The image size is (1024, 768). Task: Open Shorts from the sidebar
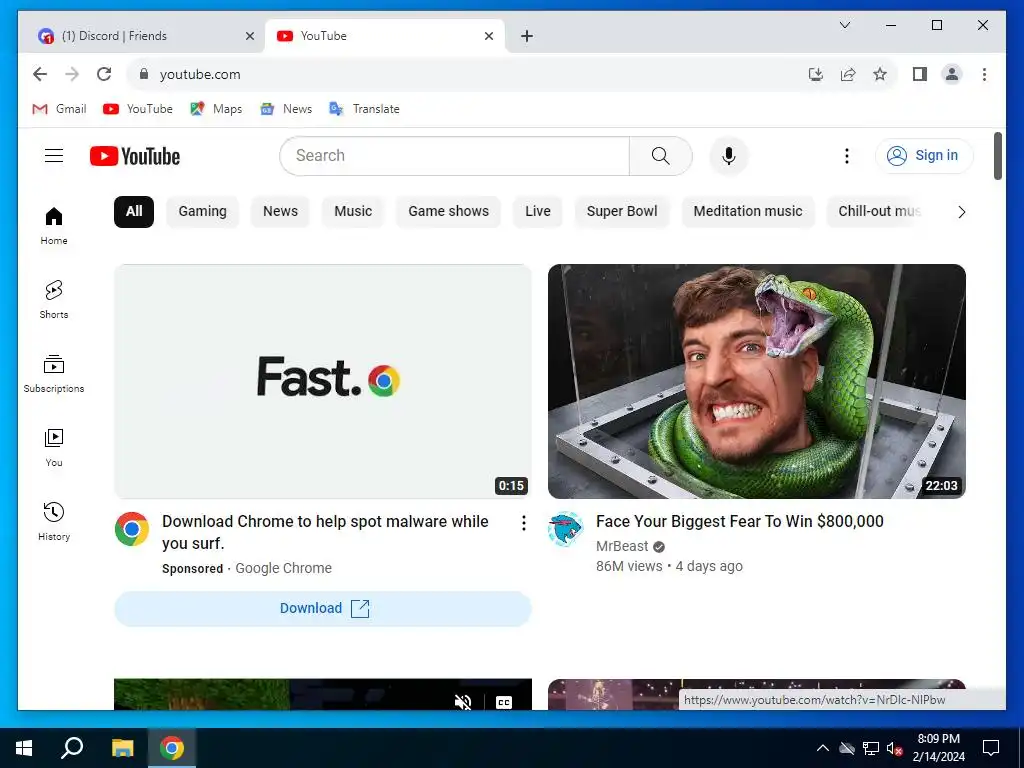coord(54,300)
